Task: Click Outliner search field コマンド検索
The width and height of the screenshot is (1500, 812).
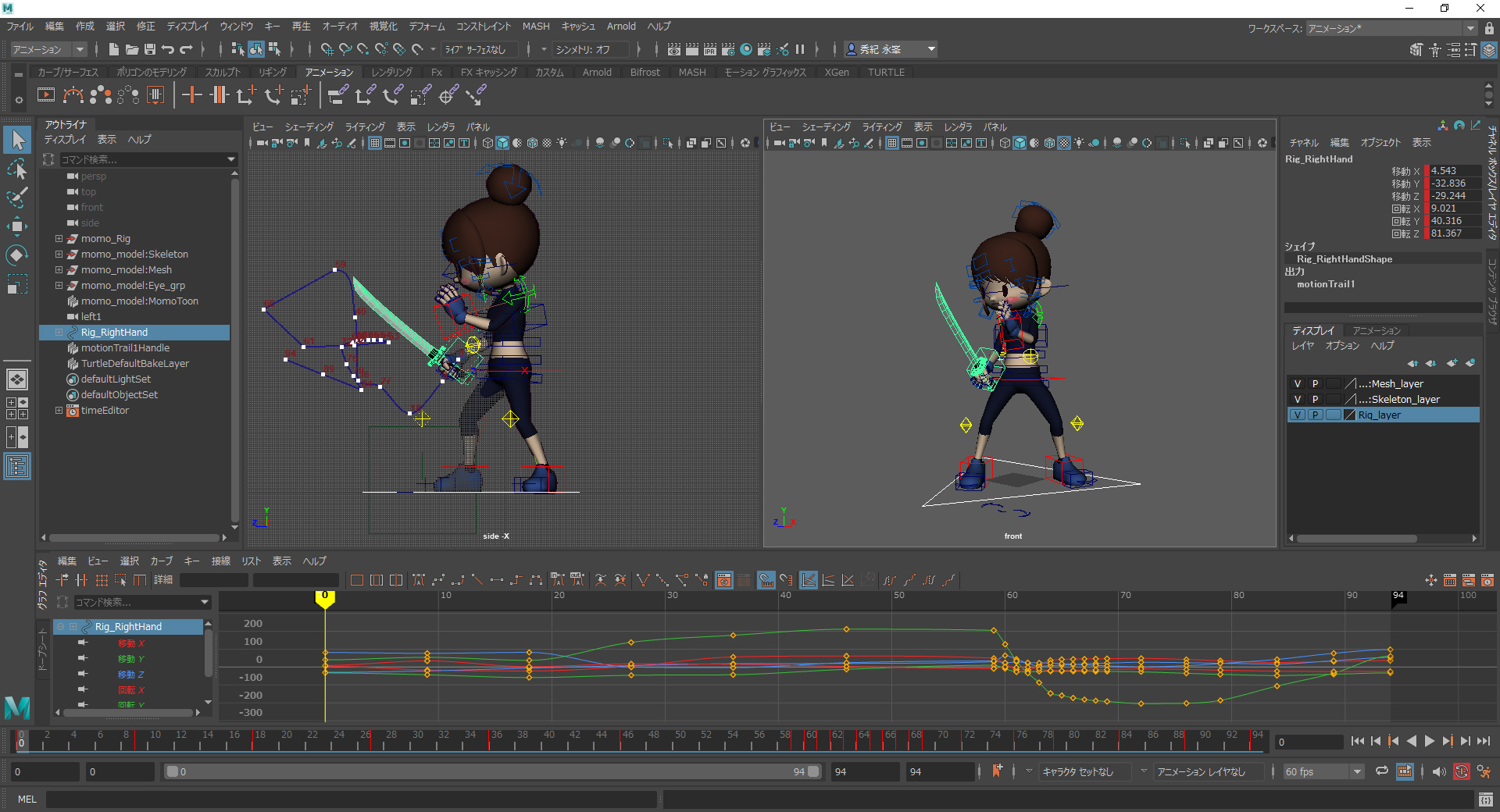Action: click(148, 159)
